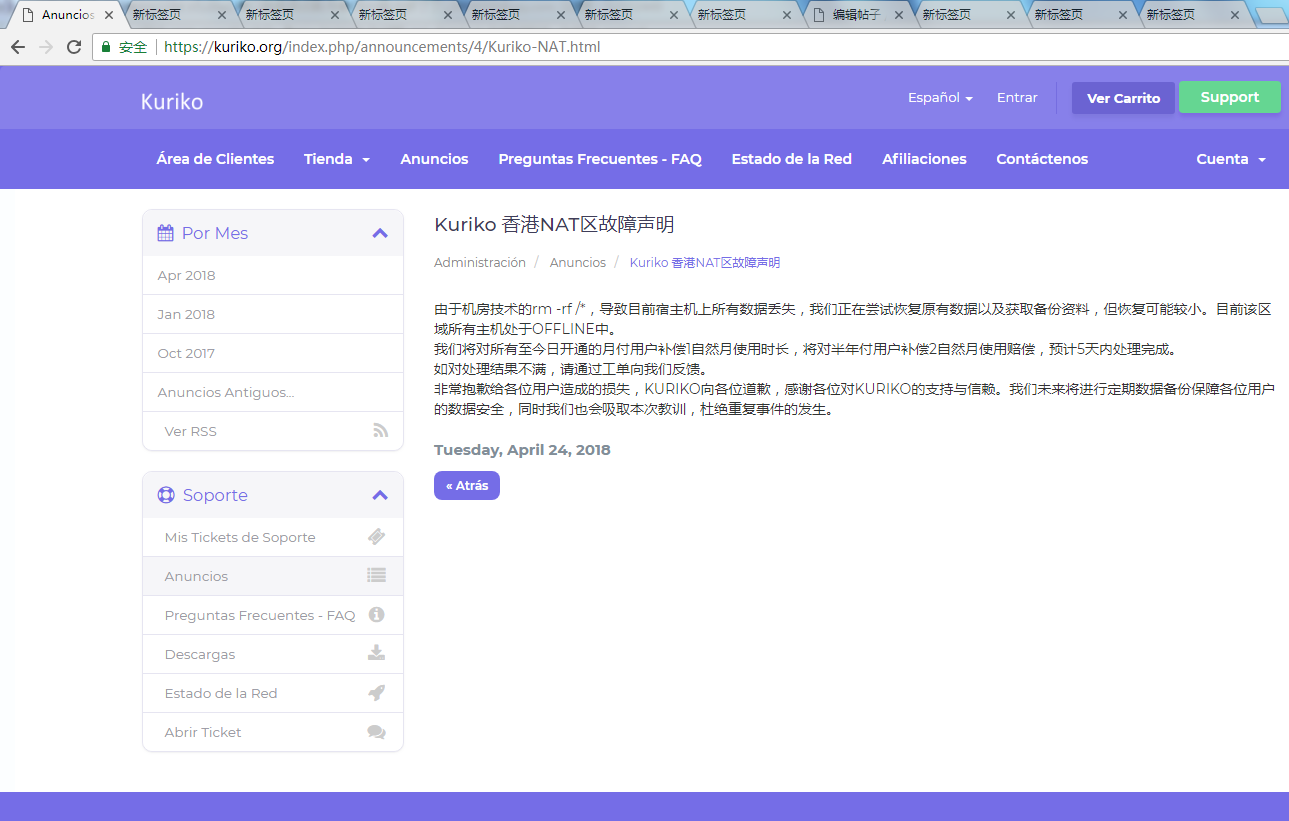This screenshot has width=1289, height=821.
Task: Open the Español language dropdown
Action: pyautogui.click(x=940, y=97)
